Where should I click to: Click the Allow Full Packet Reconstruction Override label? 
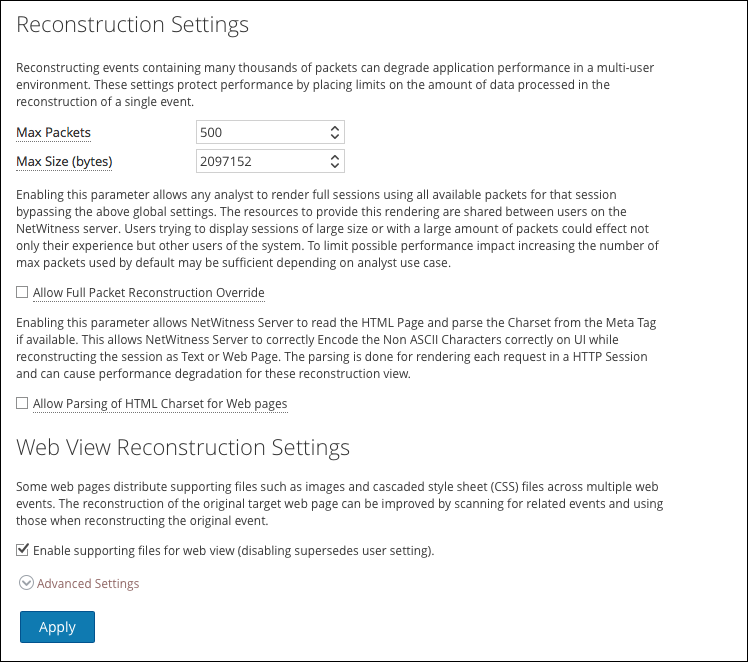tap(149, 293)
